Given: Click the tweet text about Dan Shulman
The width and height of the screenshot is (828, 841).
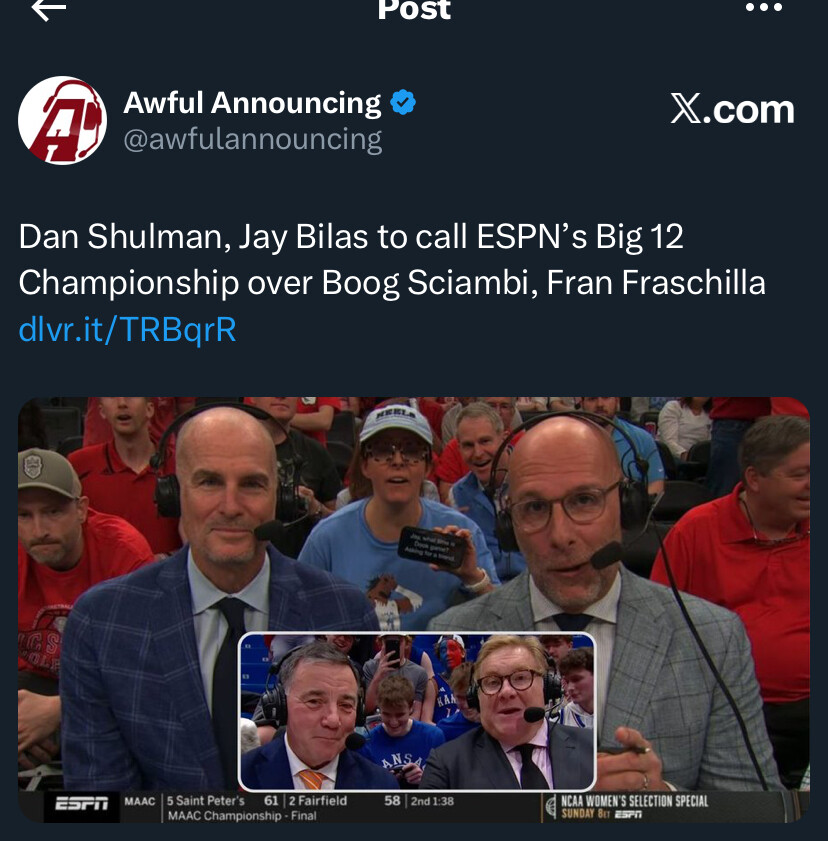Looking at the screenshot, I should (x=391, y=259).
